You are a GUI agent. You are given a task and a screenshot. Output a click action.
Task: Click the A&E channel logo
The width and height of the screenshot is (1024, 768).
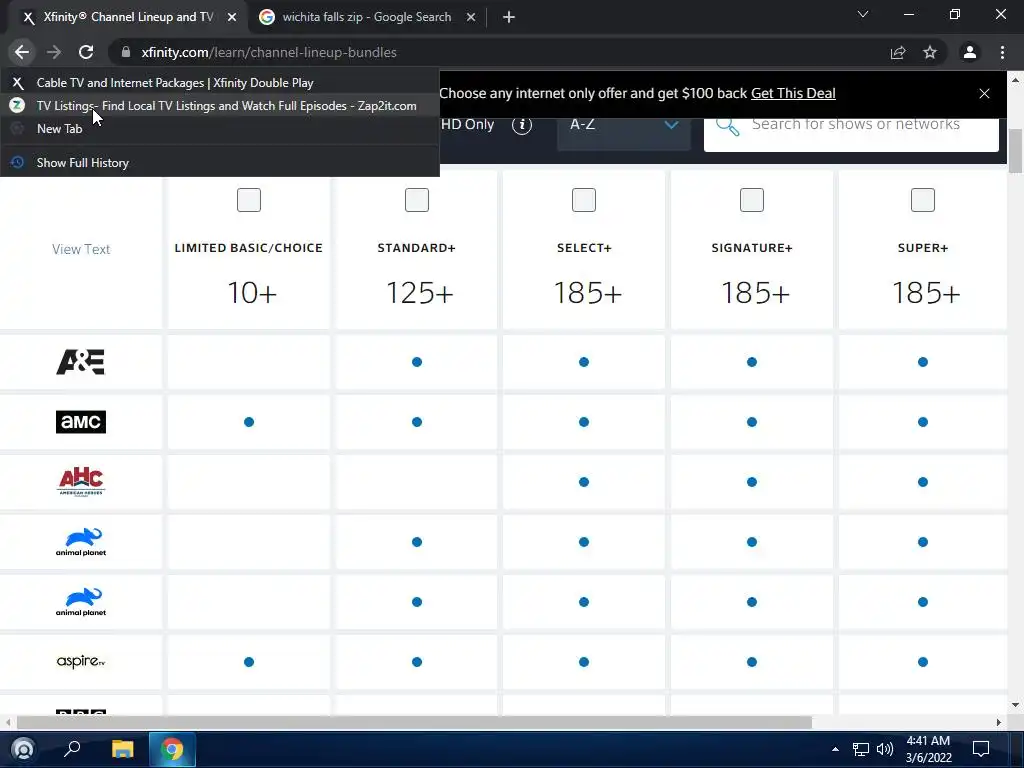point(80,362)
